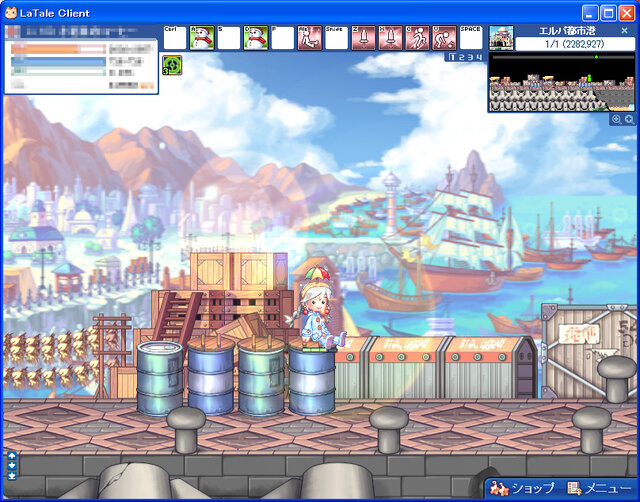
Task: Zoom out on the minimap
Action: pyautogui.click(x=629, y=119)
